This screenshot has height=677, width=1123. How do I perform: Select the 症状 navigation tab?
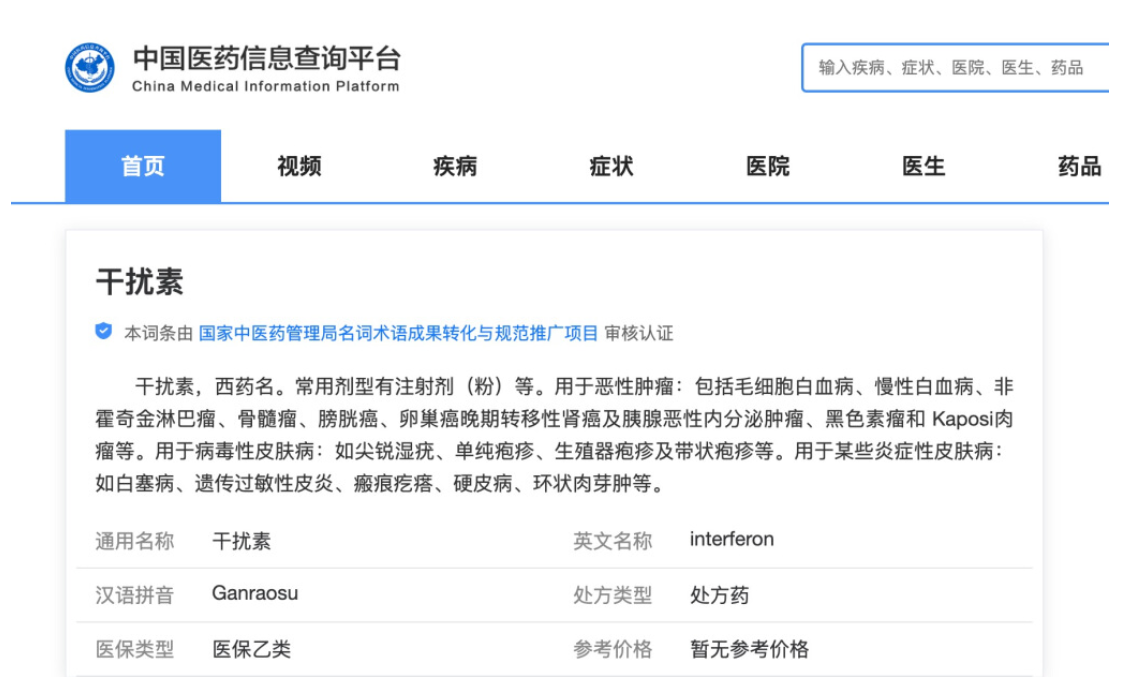tap(611, 167)
